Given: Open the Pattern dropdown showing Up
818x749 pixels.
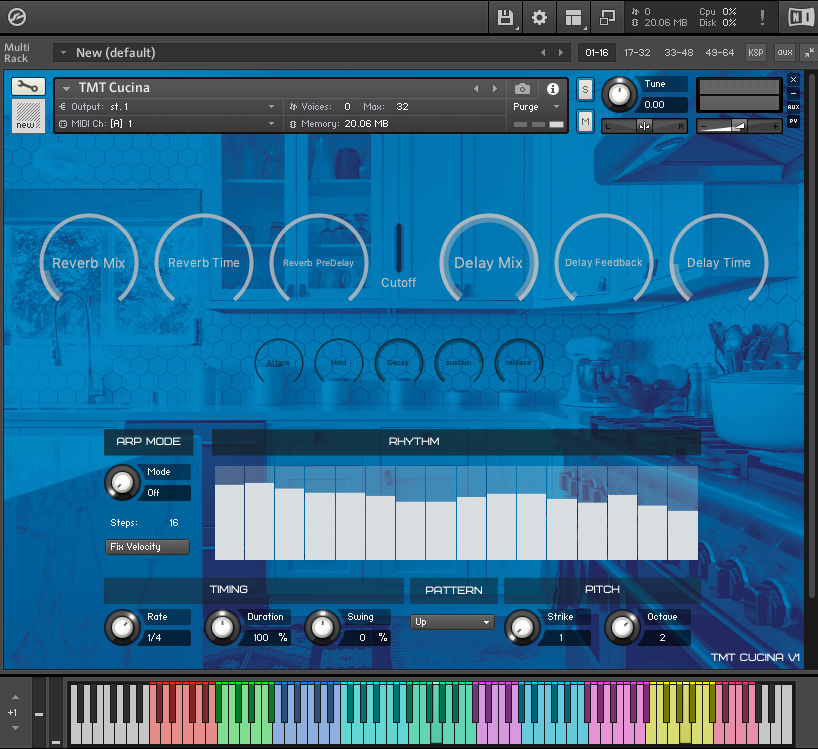Looking at the screenshot, I should click(452, 622).
